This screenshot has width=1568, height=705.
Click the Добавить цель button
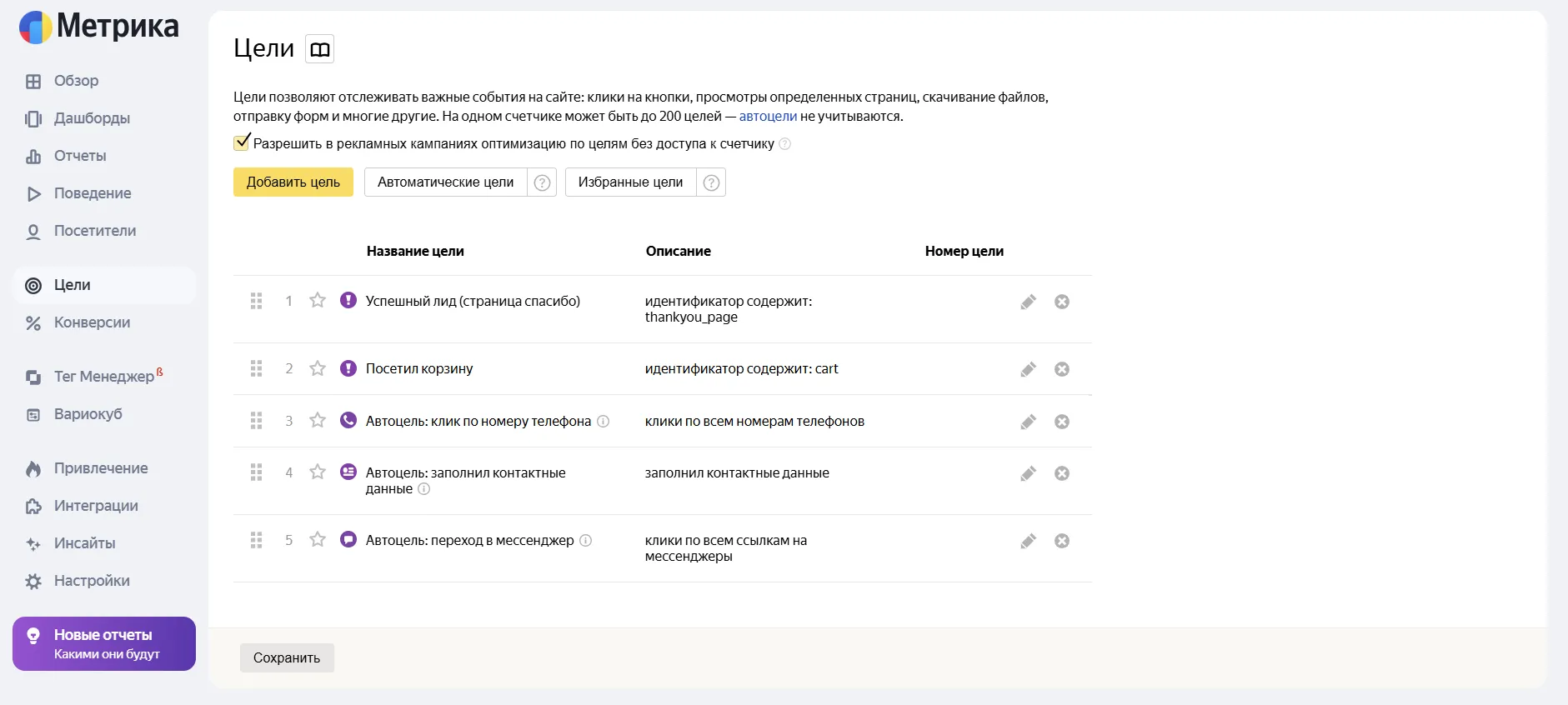click(293, 182)
